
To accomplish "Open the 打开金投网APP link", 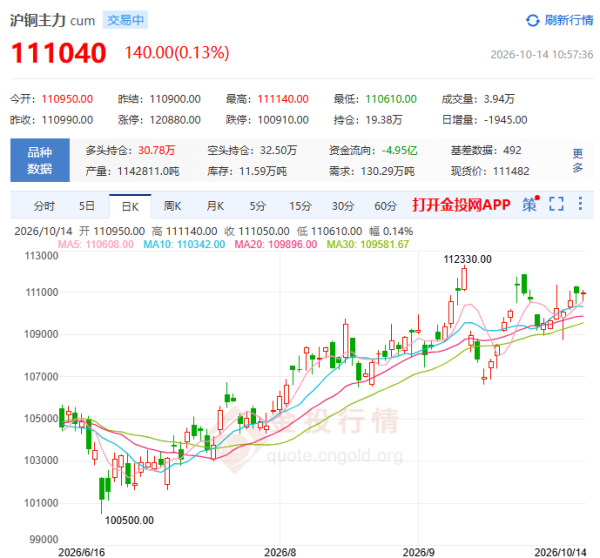I will tap(461, 205).
